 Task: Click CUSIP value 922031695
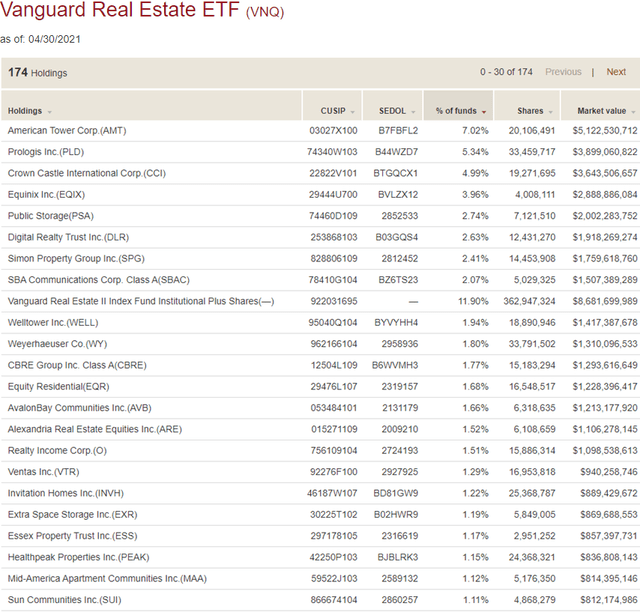pyautogui.click(x=334, y=301)
